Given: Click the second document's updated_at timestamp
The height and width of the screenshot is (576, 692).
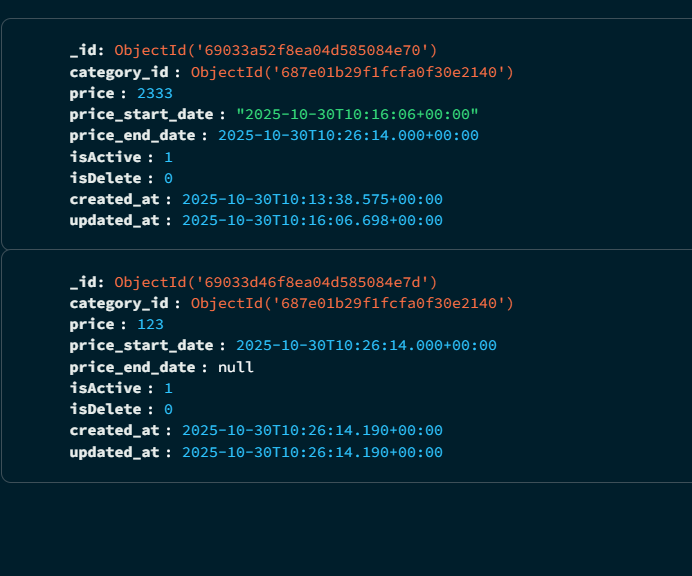Looking at the screenshot, I should pyautogui.click(x=312, y=453).
